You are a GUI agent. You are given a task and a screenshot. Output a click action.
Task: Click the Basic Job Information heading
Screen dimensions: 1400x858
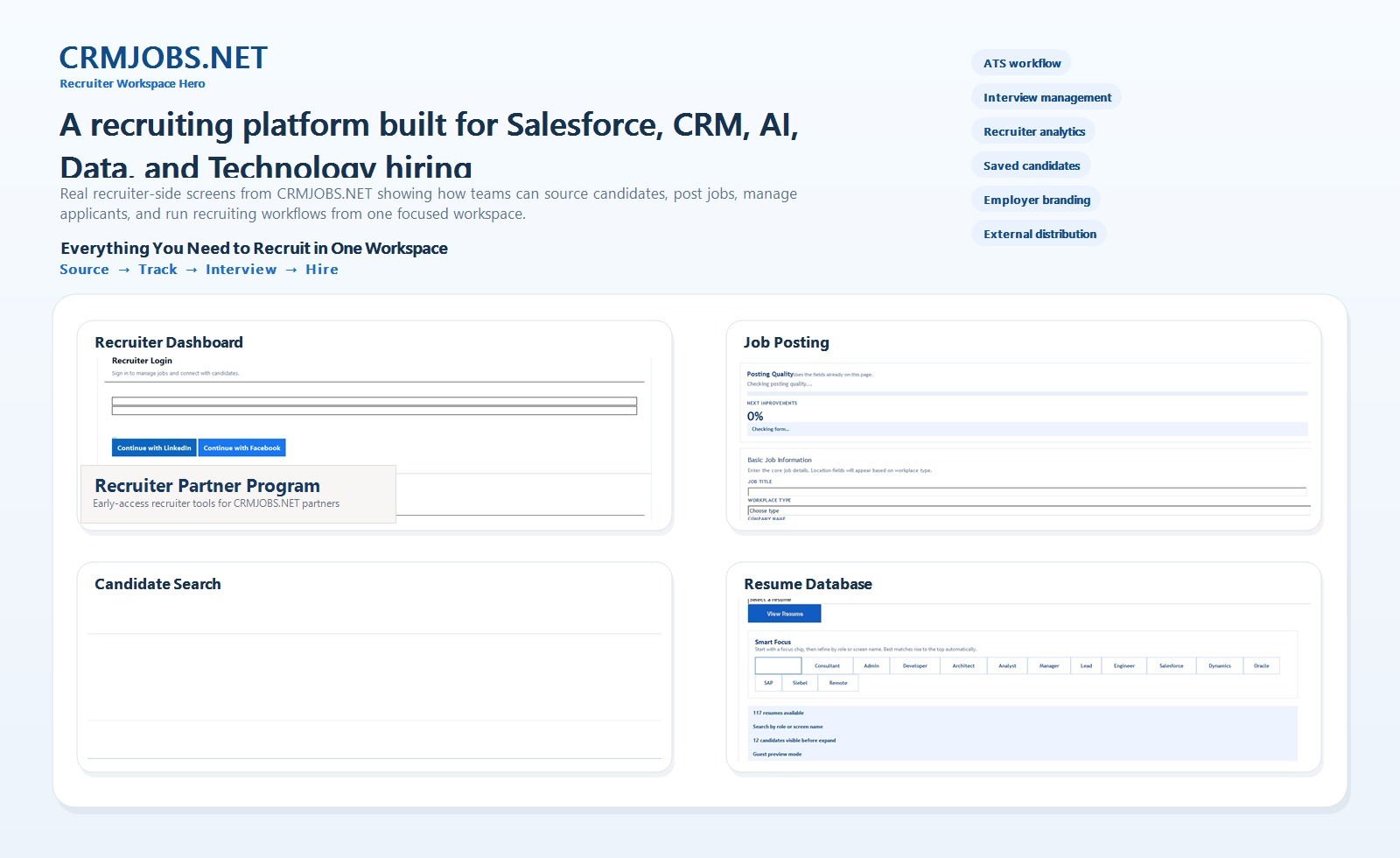780,460
